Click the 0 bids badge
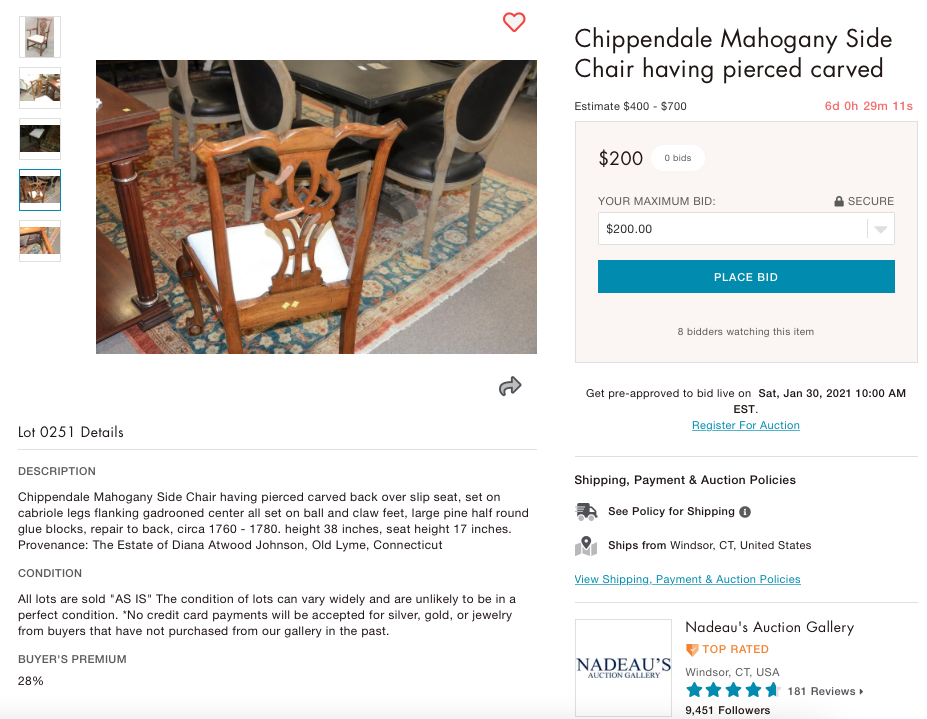Screen dimensions: 927x719 (678, 158)
